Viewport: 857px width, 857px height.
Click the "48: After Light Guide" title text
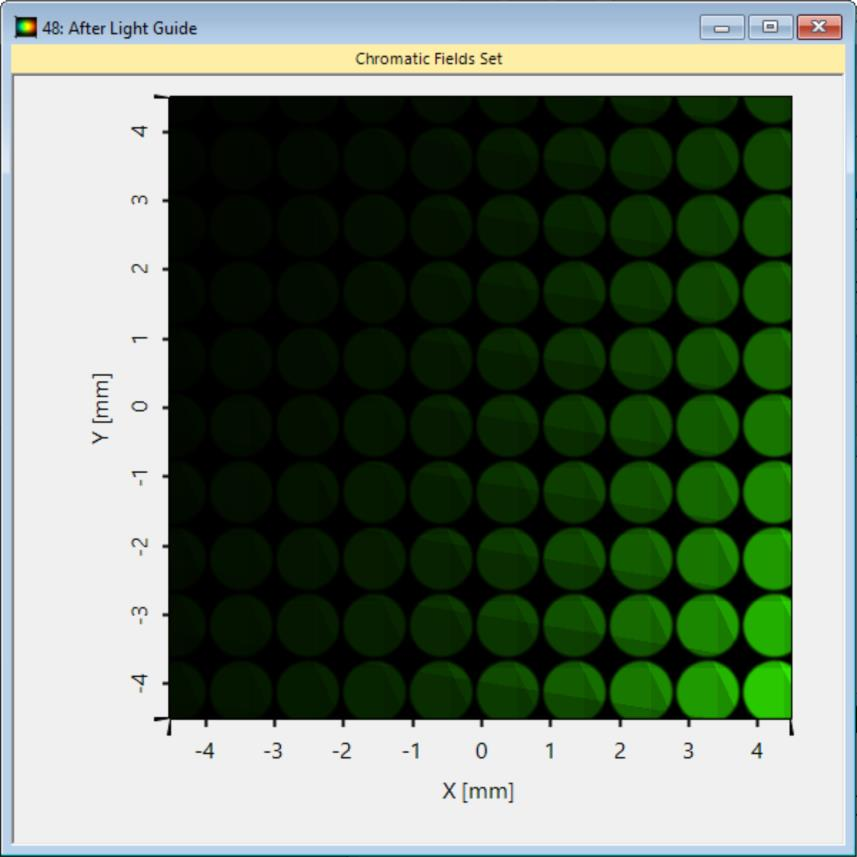pyautogui.click(x=119, y=28)
